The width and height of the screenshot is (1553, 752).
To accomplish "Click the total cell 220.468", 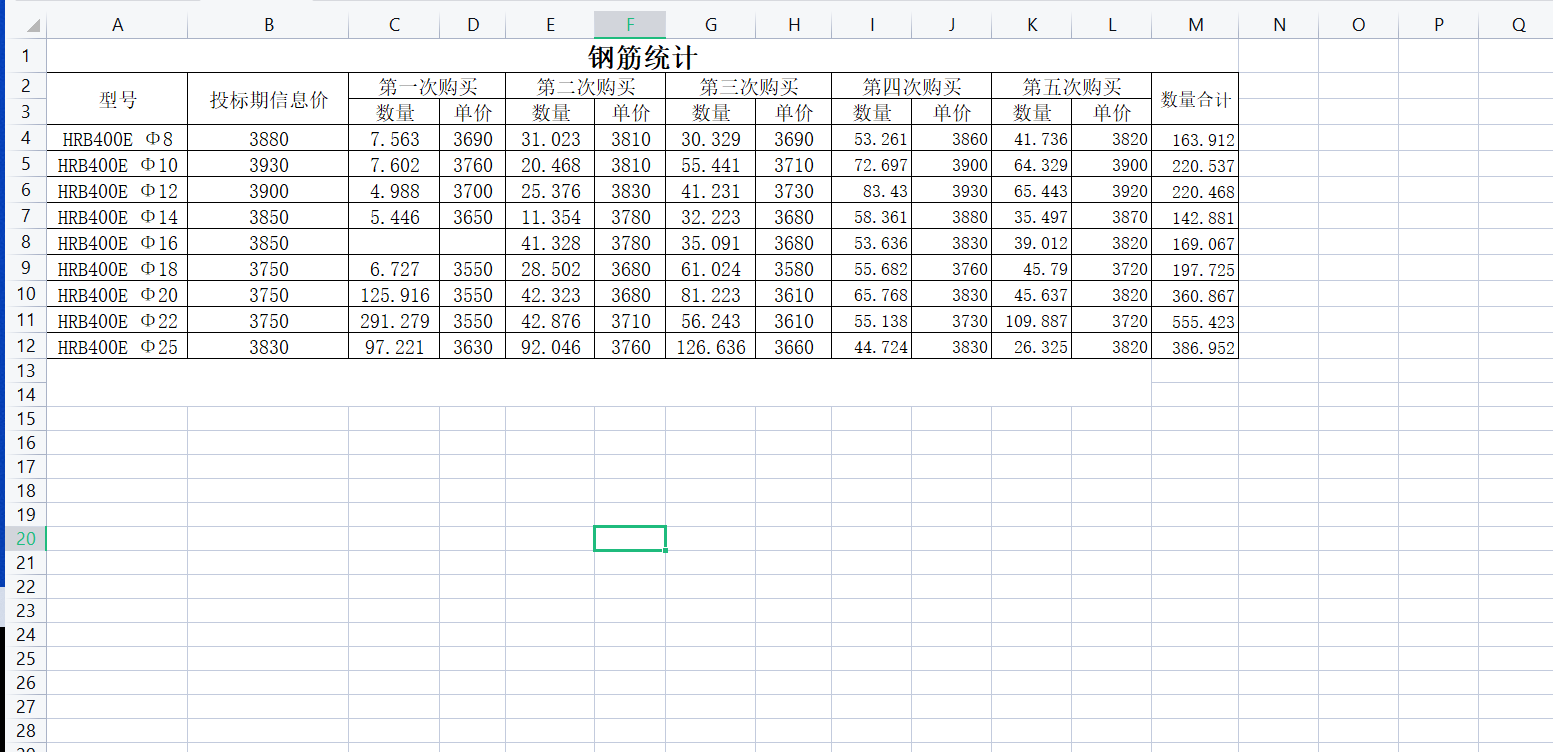I will 1195,190.
